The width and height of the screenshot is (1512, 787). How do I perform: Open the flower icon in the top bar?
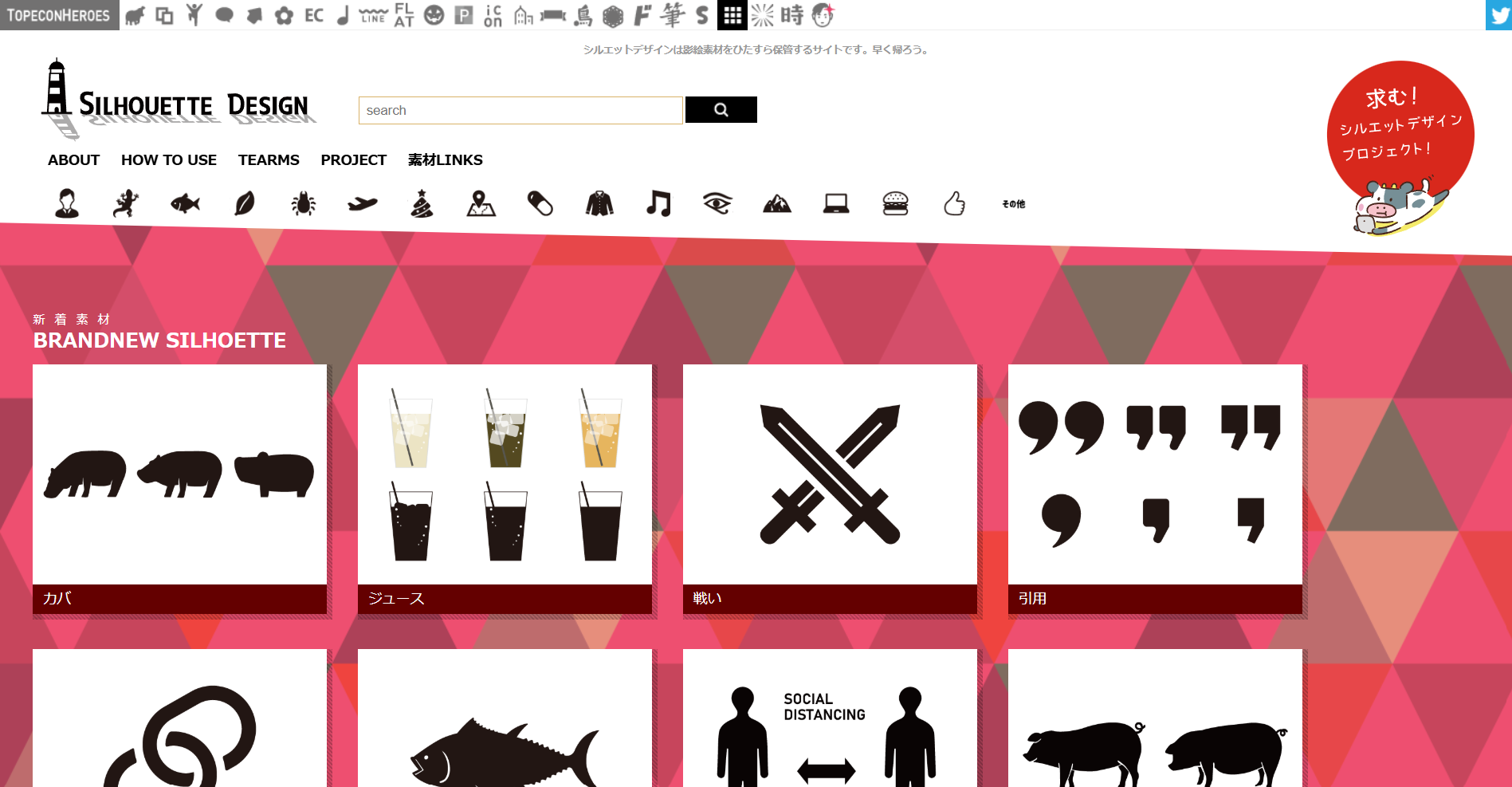click(x=285, y=15)
